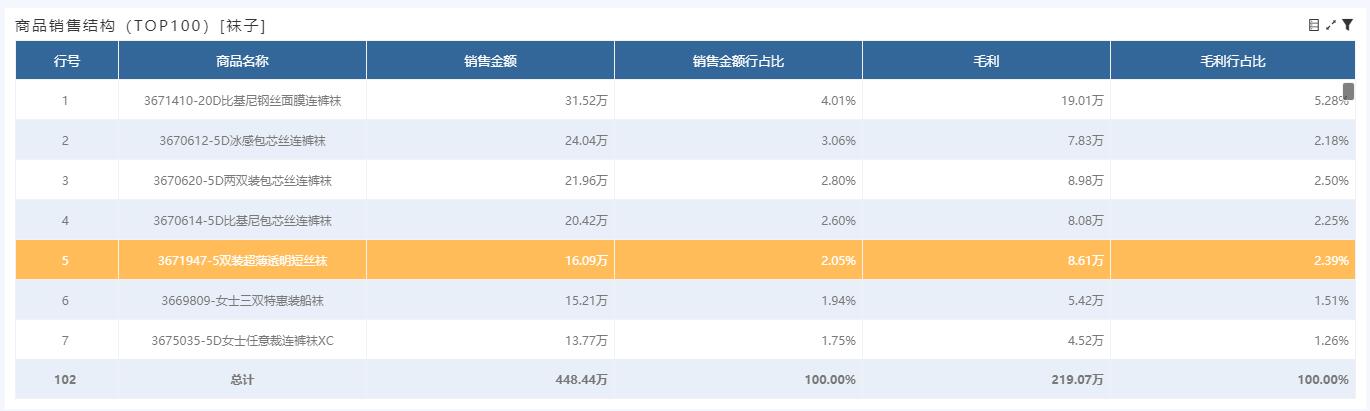Click product 3670620-5D两双装包芯丝连裤袜
The height and width of the screenshot is (411, 1370).
242,180
